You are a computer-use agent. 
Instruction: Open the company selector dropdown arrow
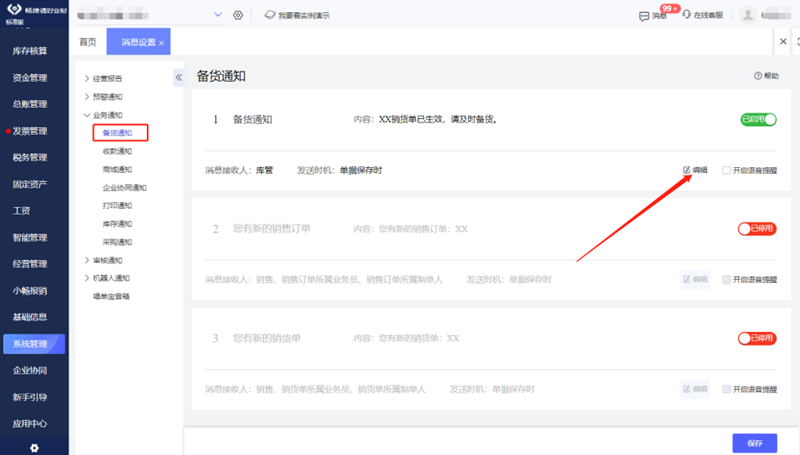[218, 15]
